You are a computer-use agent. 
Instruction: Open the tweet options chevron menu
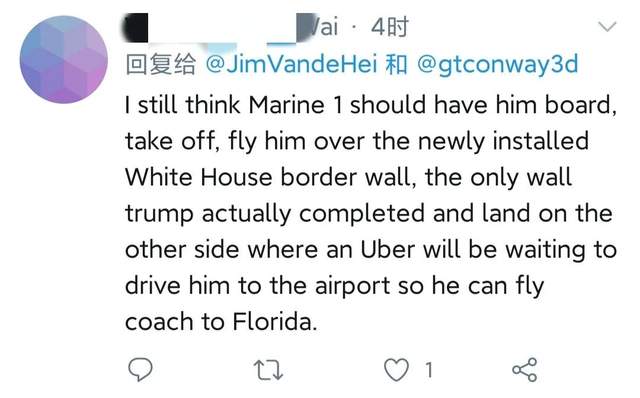(607, 27)
